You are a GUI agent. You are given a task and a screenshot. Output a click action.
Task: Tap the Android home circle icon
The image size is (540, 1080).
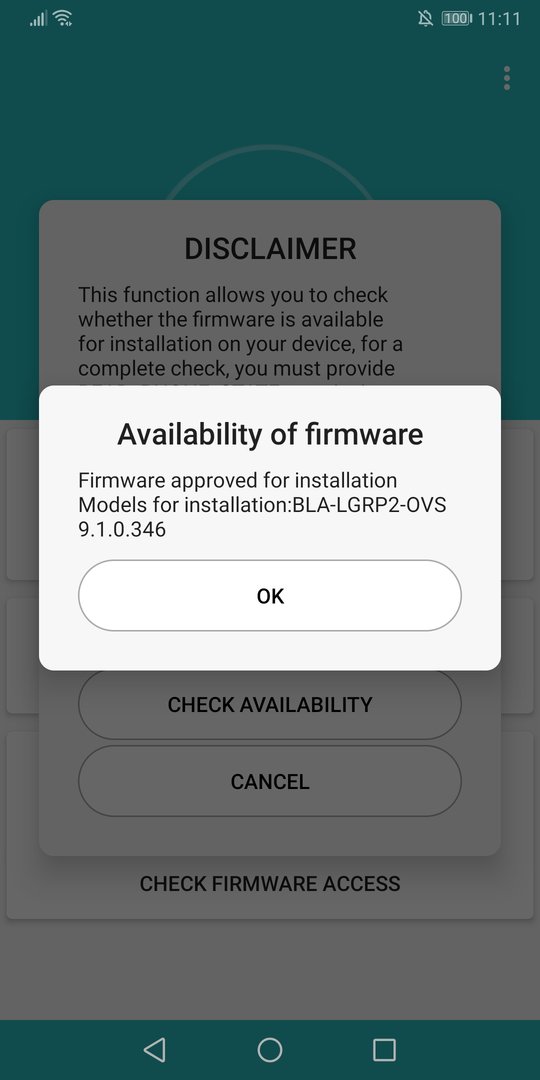270,1050
